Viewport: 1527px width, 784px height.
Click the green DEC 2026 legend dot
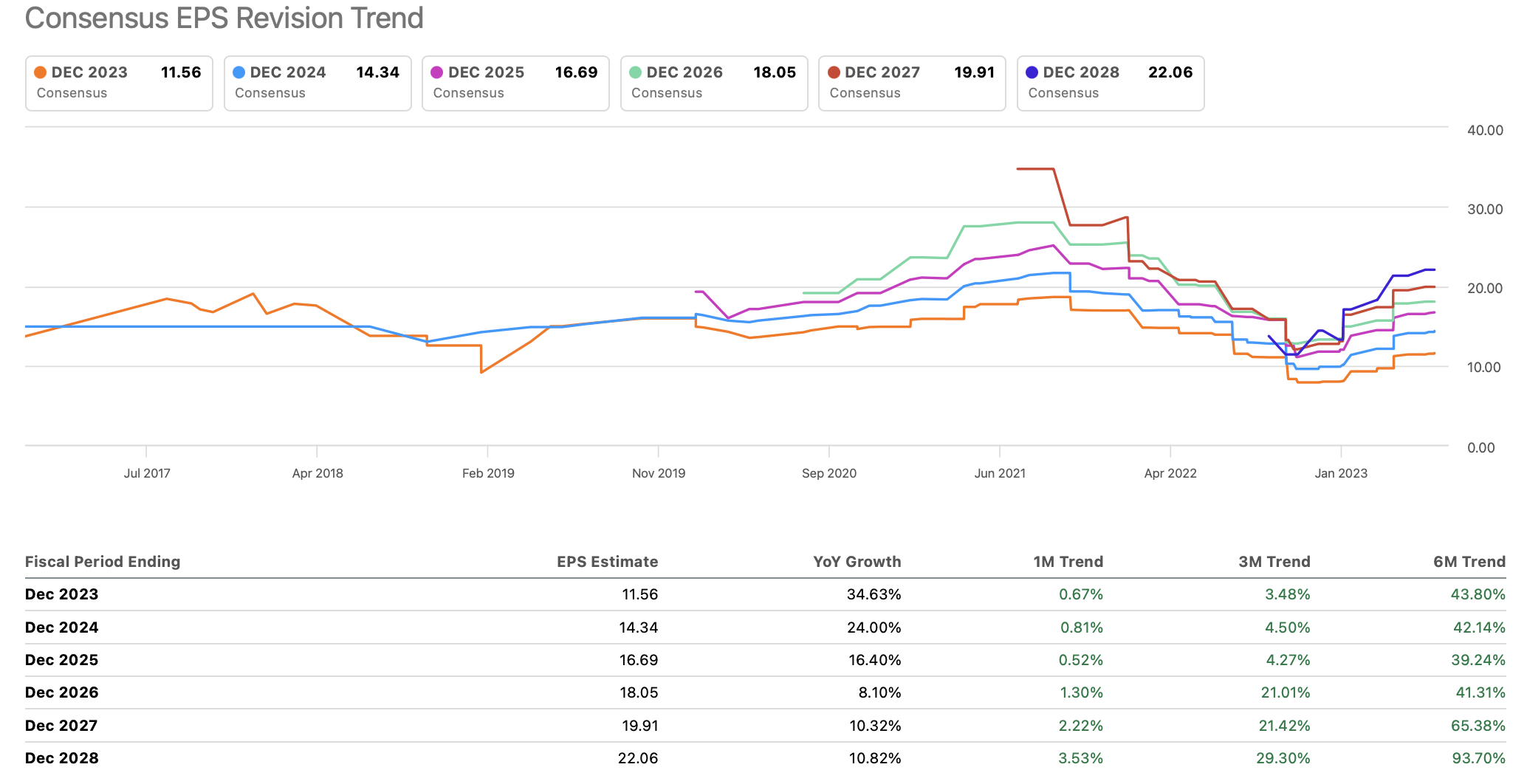pyautogui.click(x=637, y=72)
